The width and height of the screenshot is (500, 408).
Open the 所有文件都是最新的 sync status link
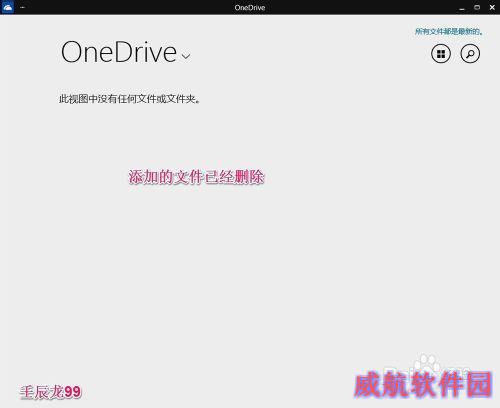coord(449,32)
